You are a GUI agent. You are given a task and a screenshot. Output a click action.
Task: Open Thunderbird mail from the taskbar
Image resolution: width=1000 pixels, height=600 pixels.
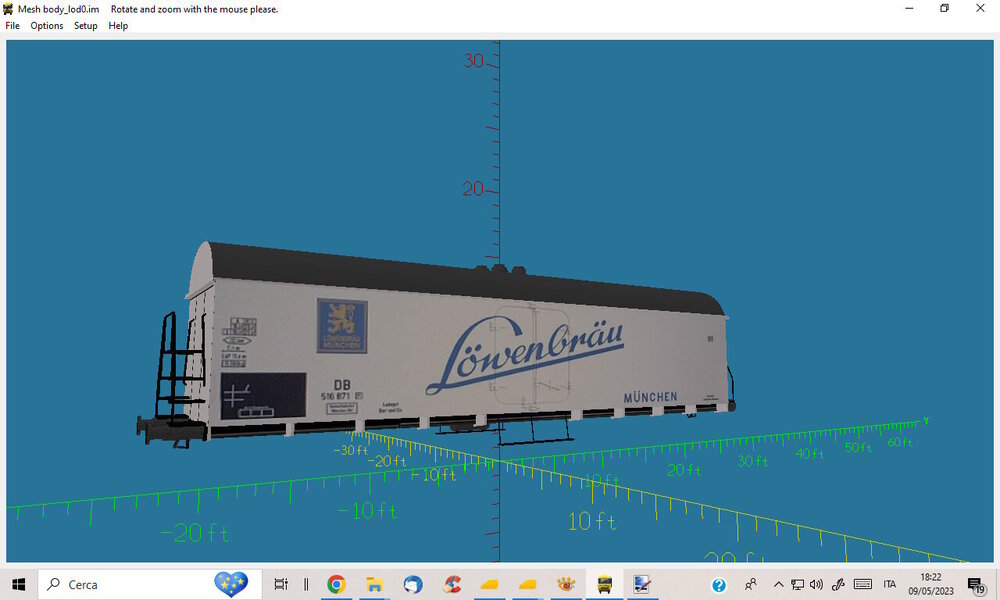(413, 584)
